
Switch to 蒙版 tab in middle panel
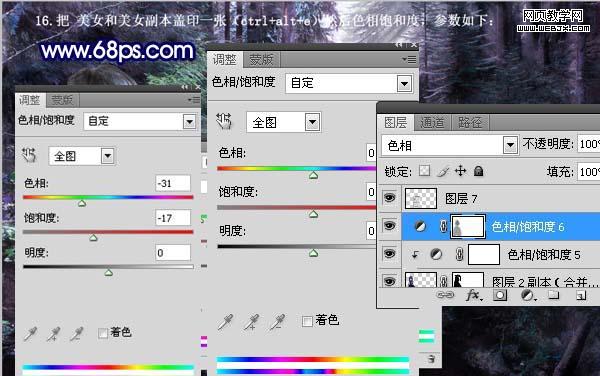(261, 60)
